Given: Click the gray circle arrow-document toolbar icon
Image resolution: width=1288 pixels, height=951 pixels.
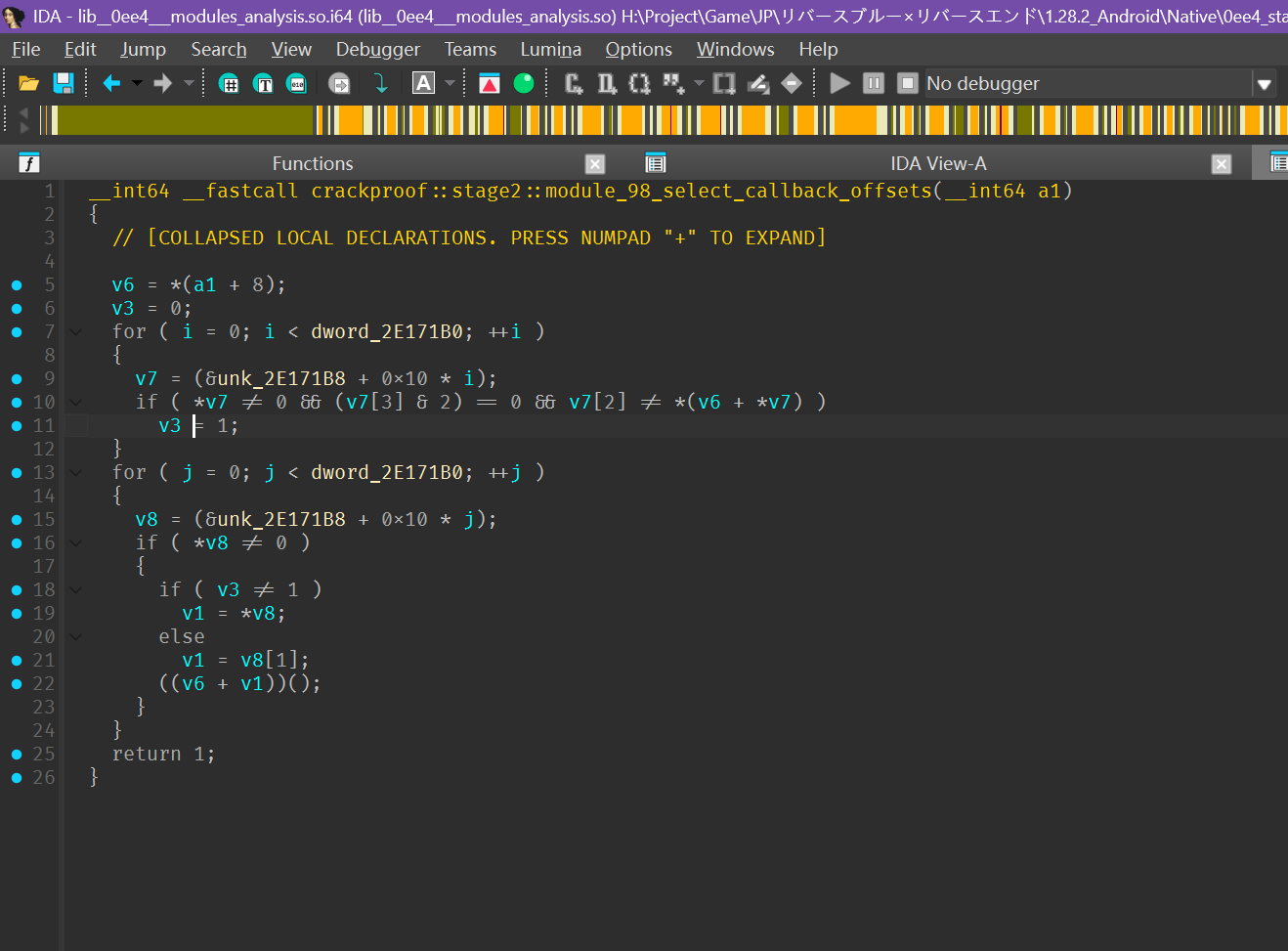Looking at the screenshot, I should tap(339, 84).
